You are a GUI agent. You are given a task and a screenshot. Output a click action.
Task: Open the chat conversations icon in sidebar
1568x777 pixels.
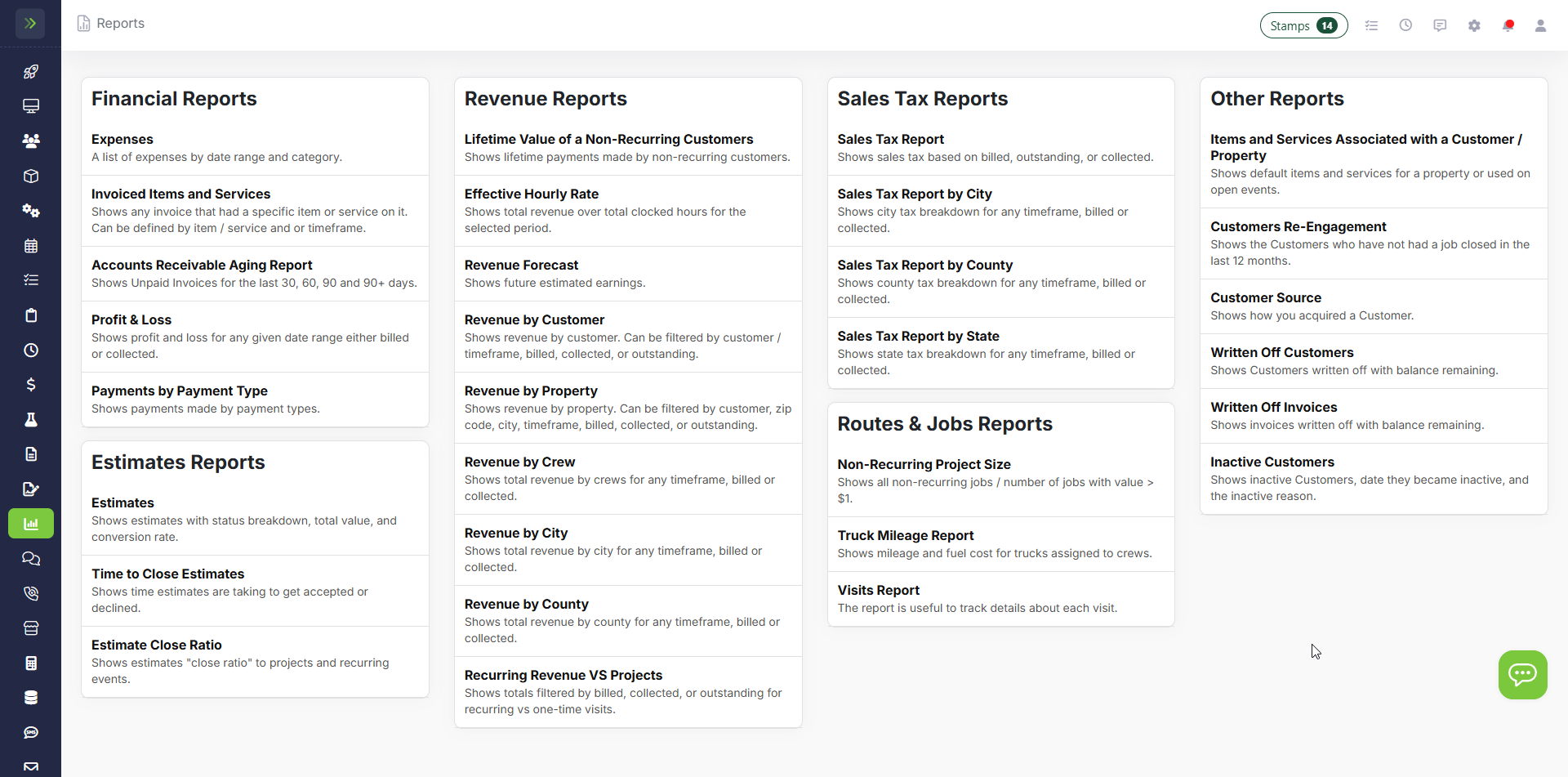pos(30,559)
